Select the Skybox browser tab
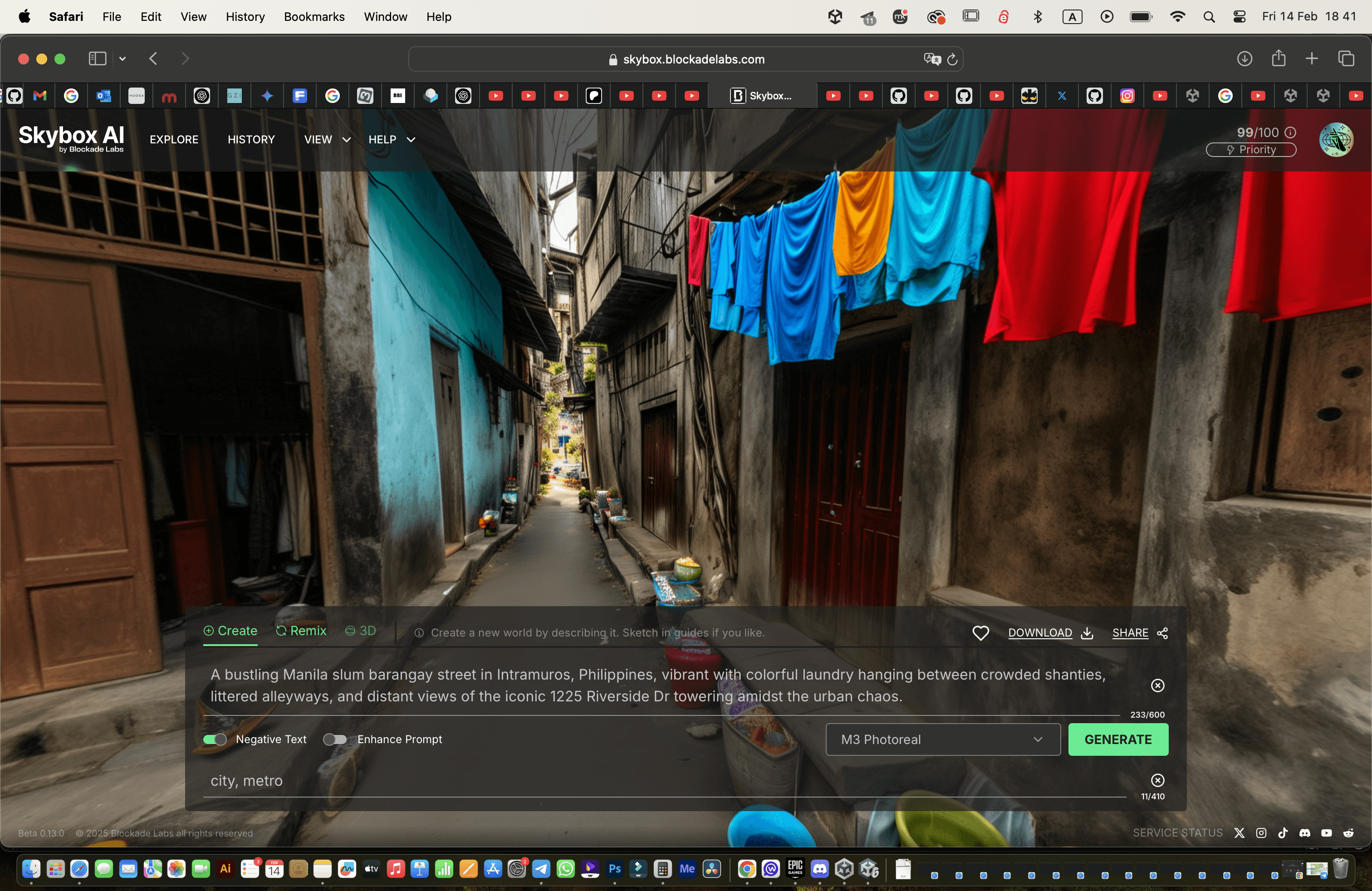 tap(762, 96)
